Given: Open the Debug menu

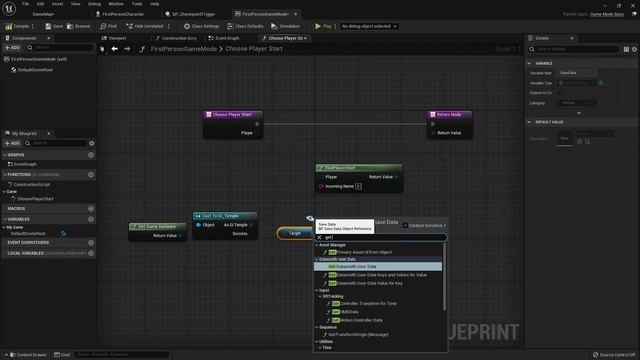Looking at the screenshot, I should (94, 4).
